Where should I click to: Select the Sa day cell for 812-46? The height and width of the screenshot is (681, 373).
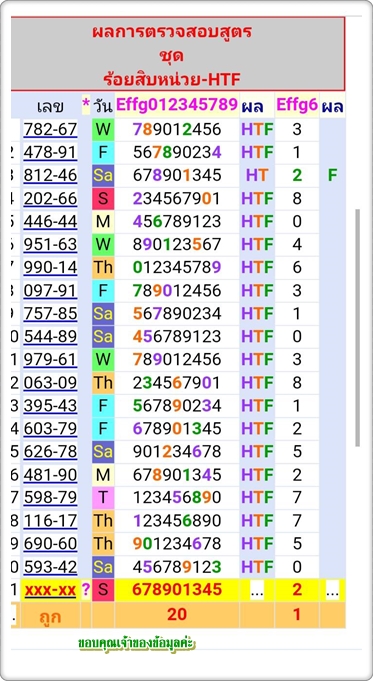tap(103, 175)
